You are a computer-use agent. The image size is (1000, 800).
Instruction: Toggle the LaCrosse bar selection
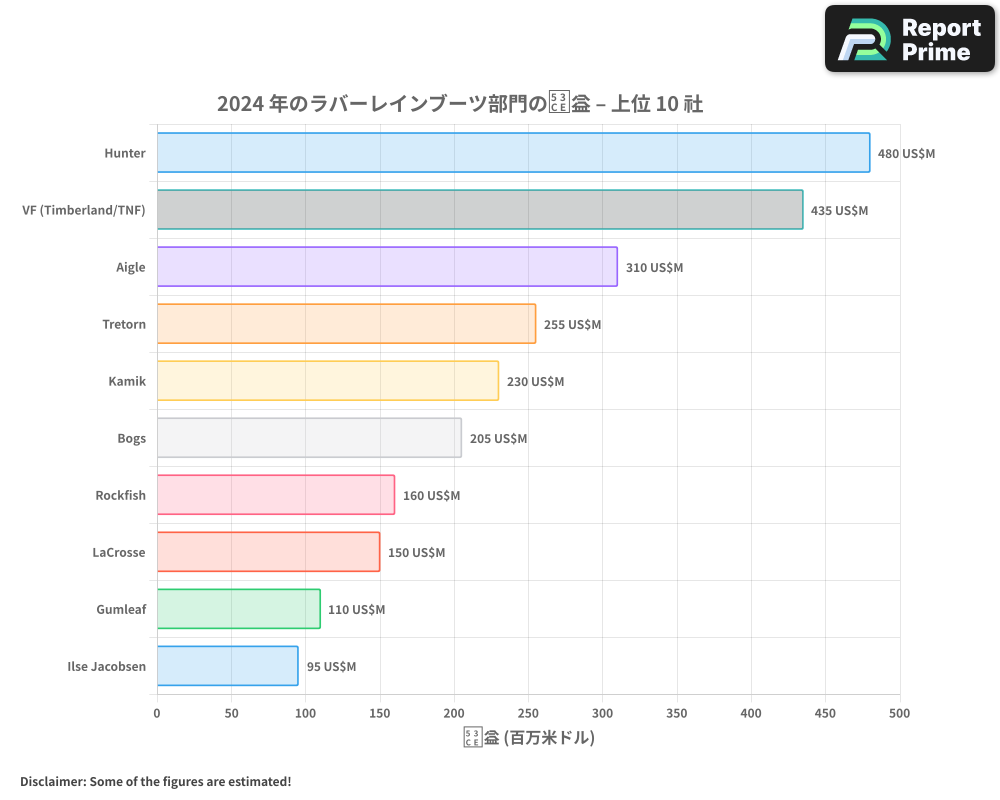(265, 552)
